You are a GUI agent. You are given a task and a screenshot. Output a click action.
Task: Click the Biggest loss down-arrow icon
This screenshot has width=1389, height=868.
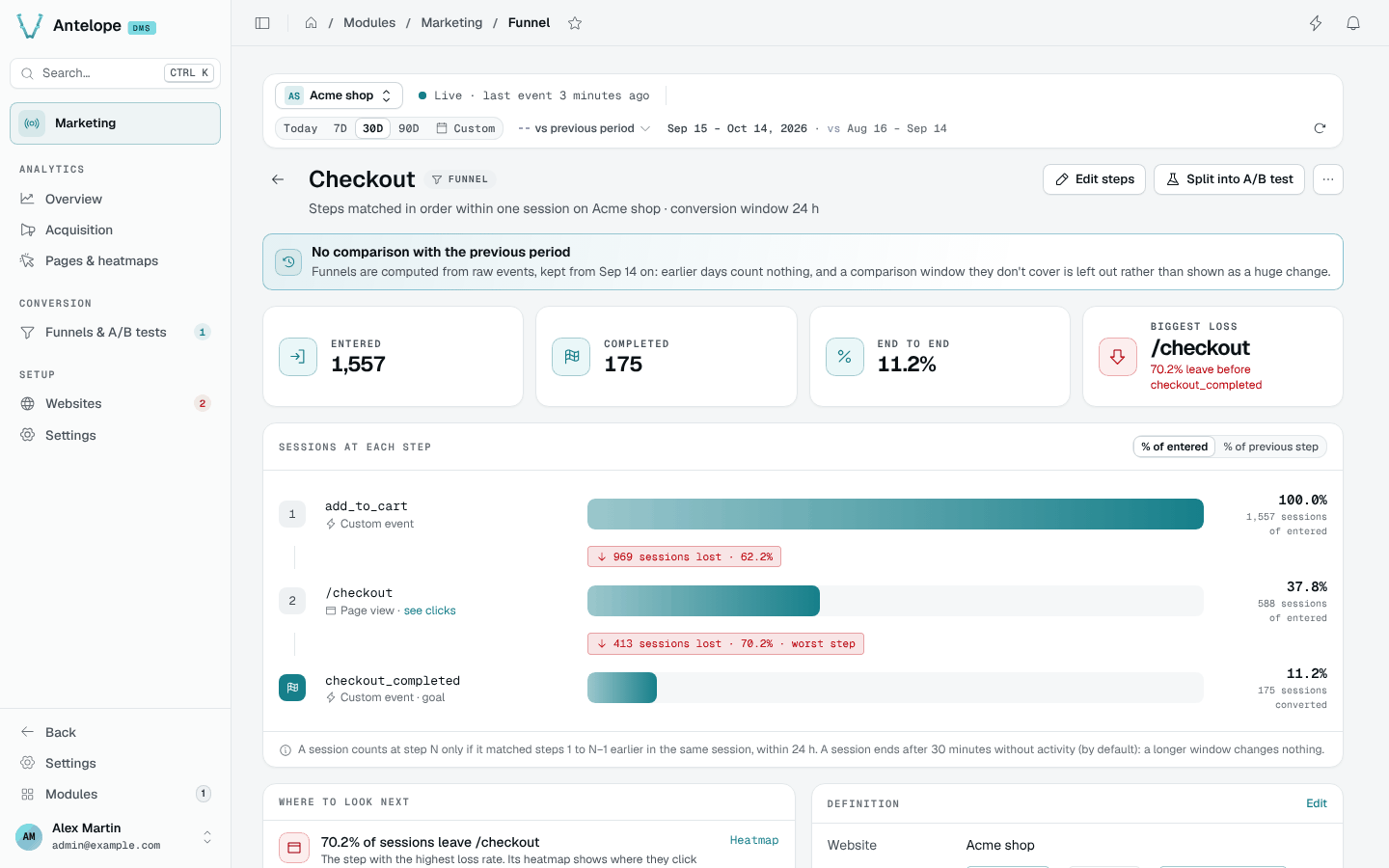1118,357
